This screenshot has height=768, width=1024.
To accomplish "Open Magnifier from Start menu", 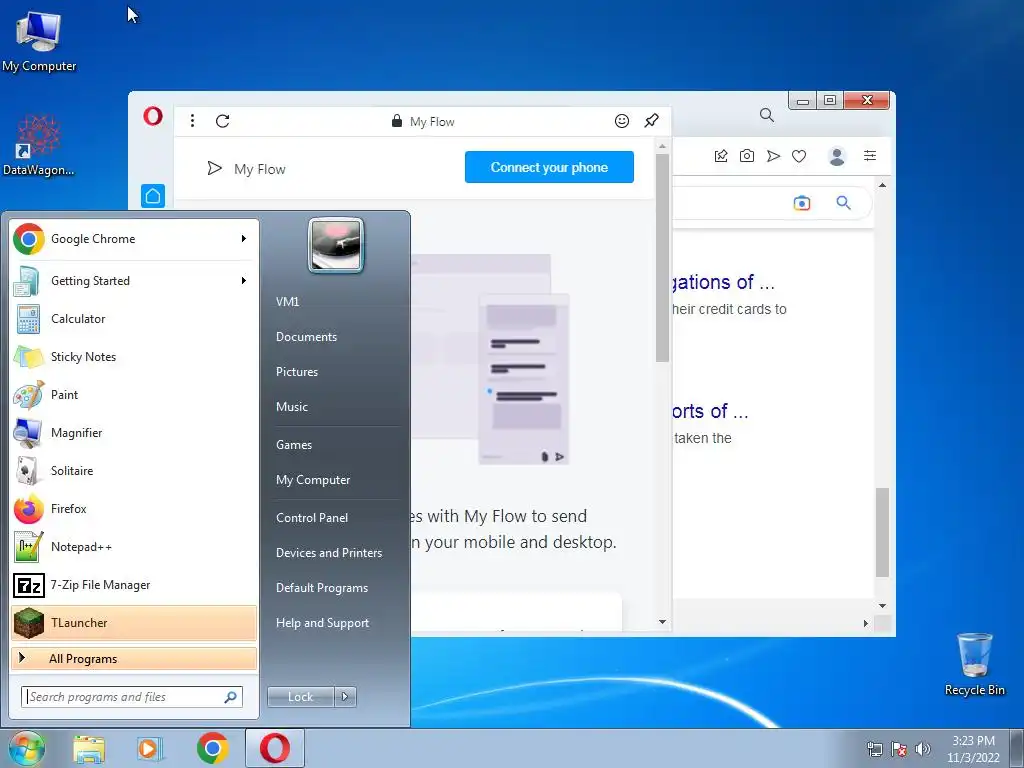I will 134,432.
